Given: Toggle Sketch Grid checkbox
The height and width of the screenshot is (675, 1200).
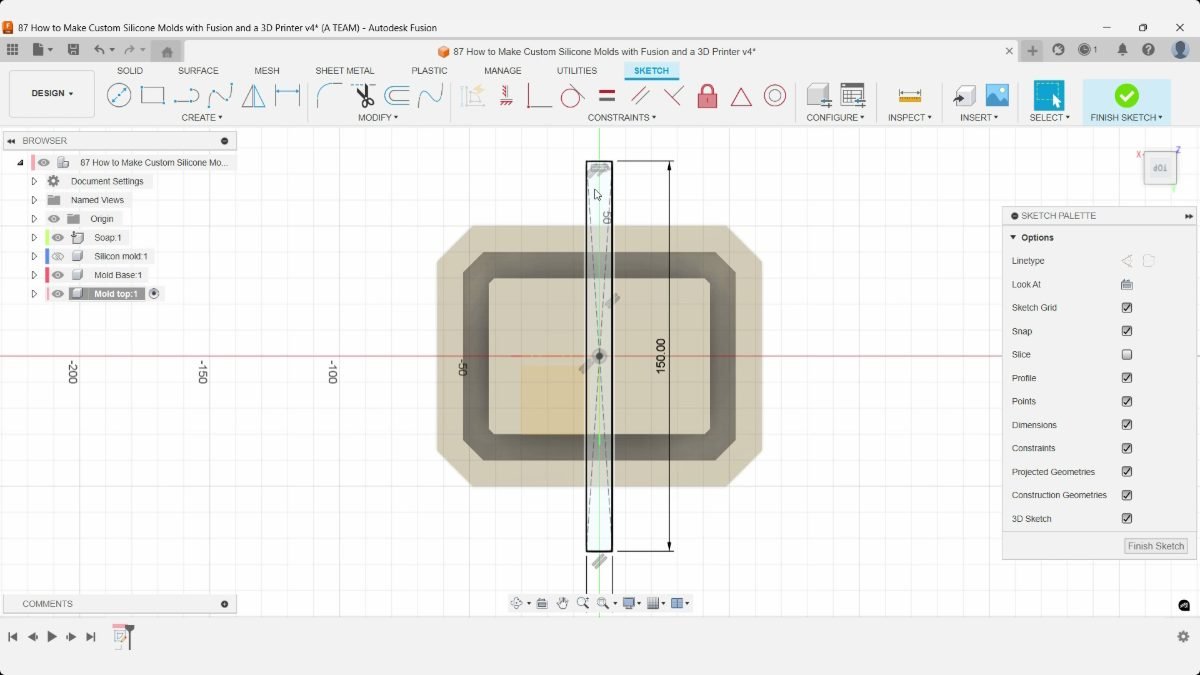Looking at the screenshot, I should 1127,308.
